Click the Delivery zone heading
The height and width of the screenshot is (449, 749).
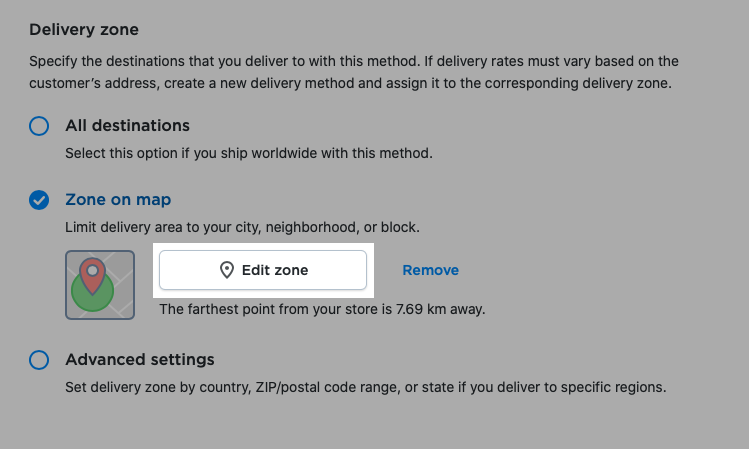point(84,30)
